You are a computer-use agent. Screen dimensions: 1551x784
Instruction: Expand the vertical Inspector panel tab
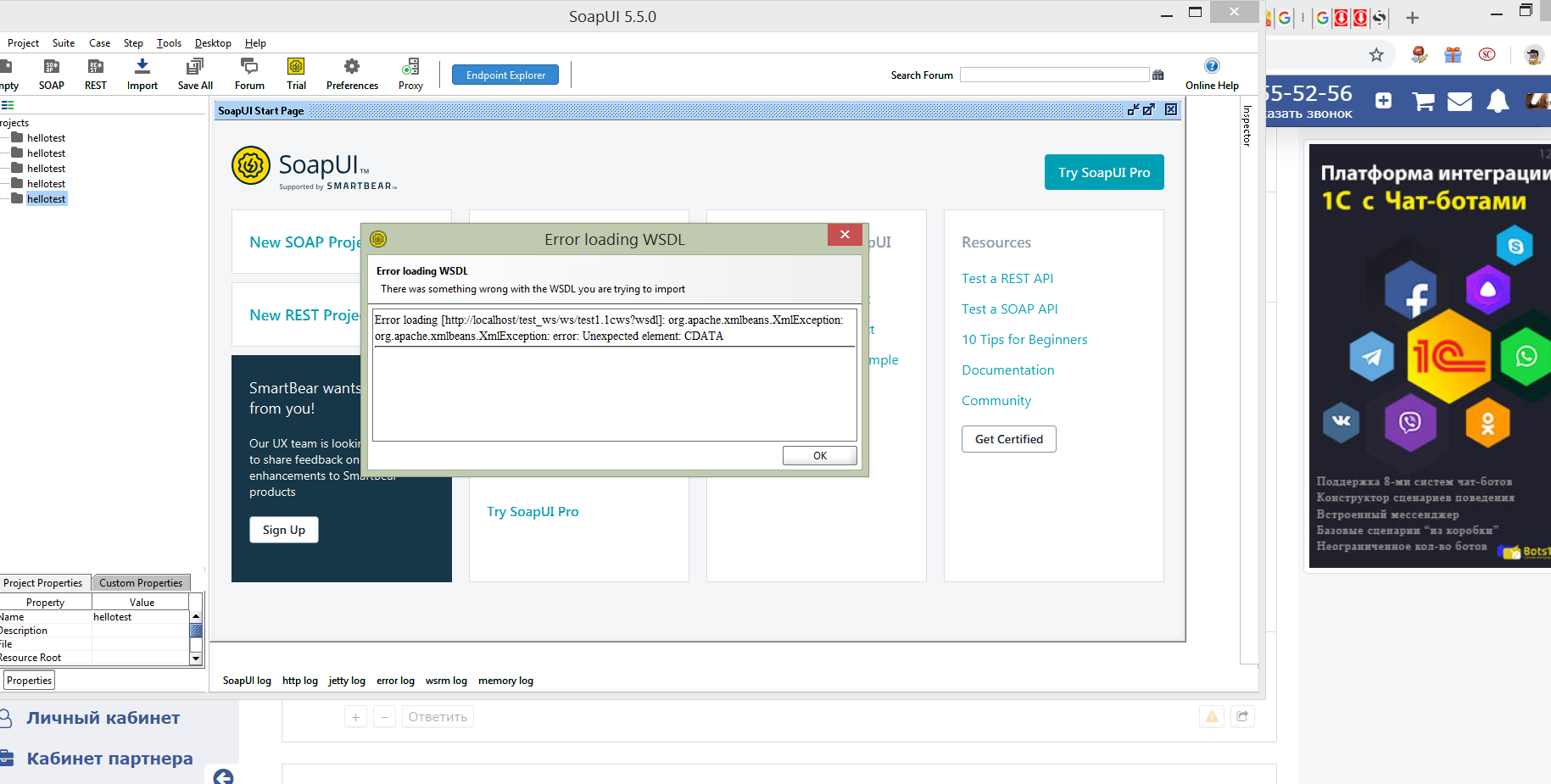[x=1247, y=126]
